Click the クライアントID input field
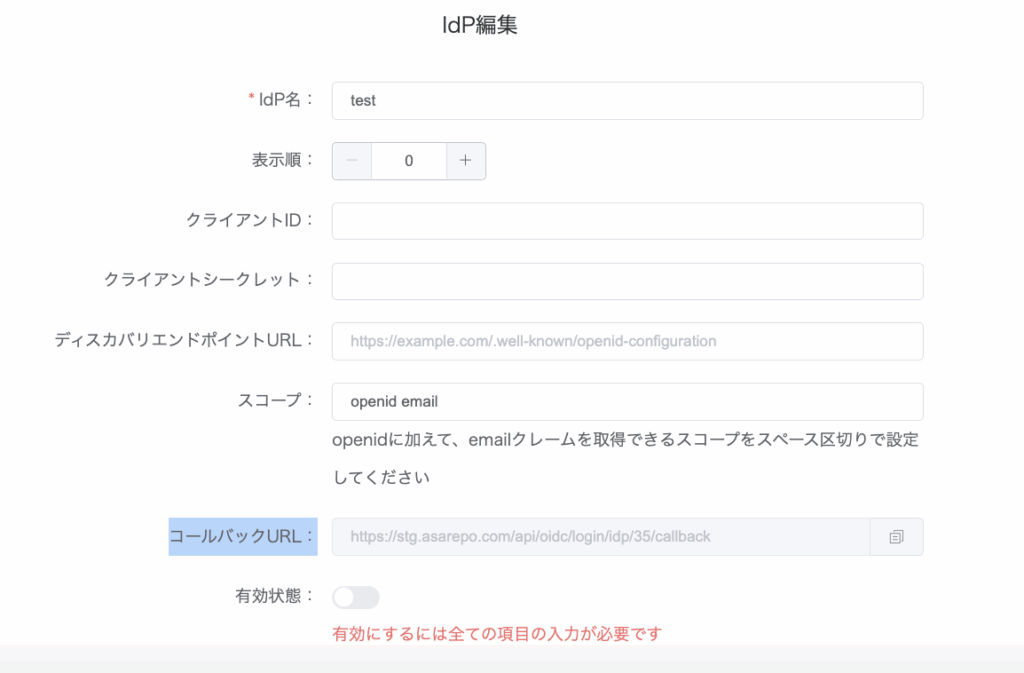Viewport: 1024px width, 673px height. tap(627, 221)
